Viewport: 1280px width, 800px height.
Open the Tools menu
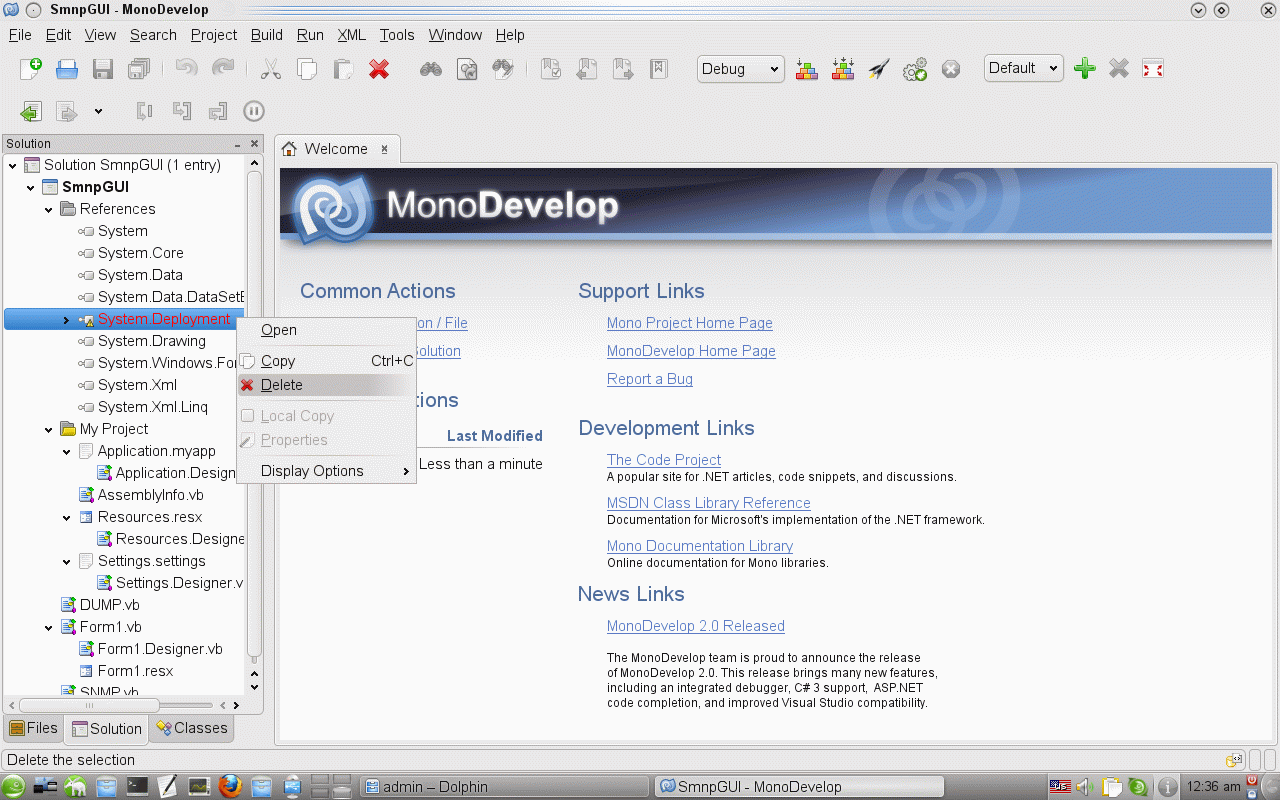[x=397, y=35]
